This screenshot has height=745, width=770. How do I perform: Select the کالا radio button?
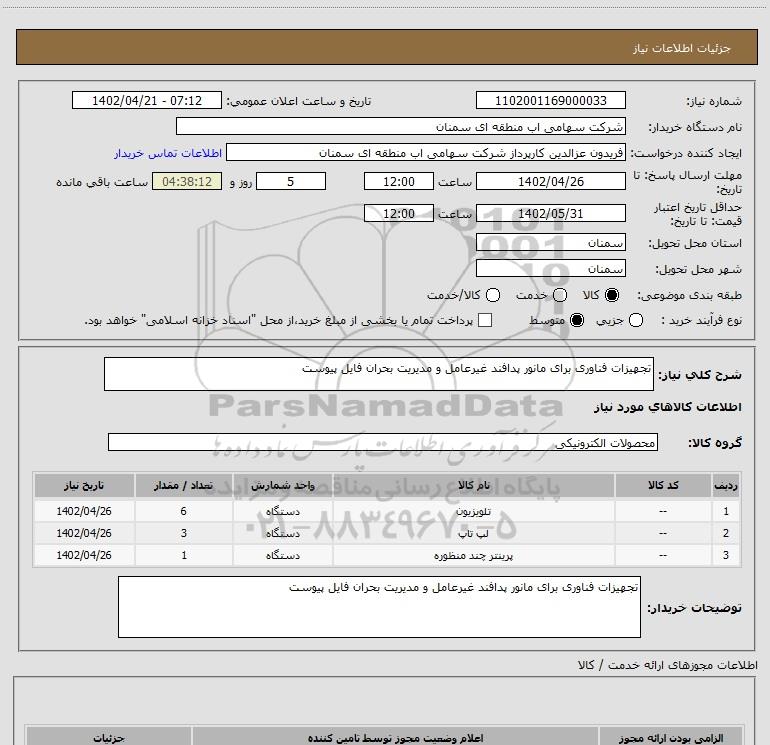pos(612,295)
